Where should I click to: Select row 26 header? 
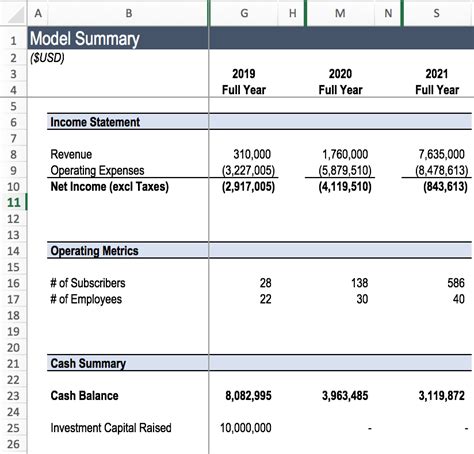(13, 444)
